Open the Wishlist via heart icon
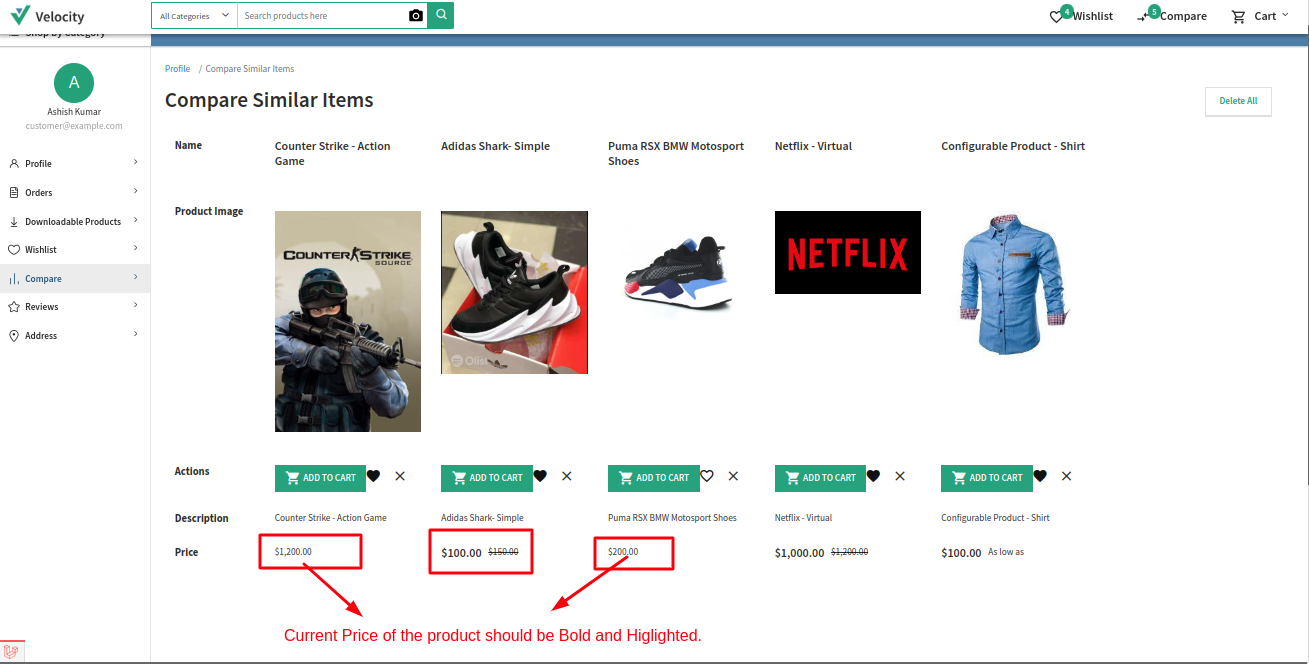Screen dimensions: 1309x664 click(x=1055, y=16)
